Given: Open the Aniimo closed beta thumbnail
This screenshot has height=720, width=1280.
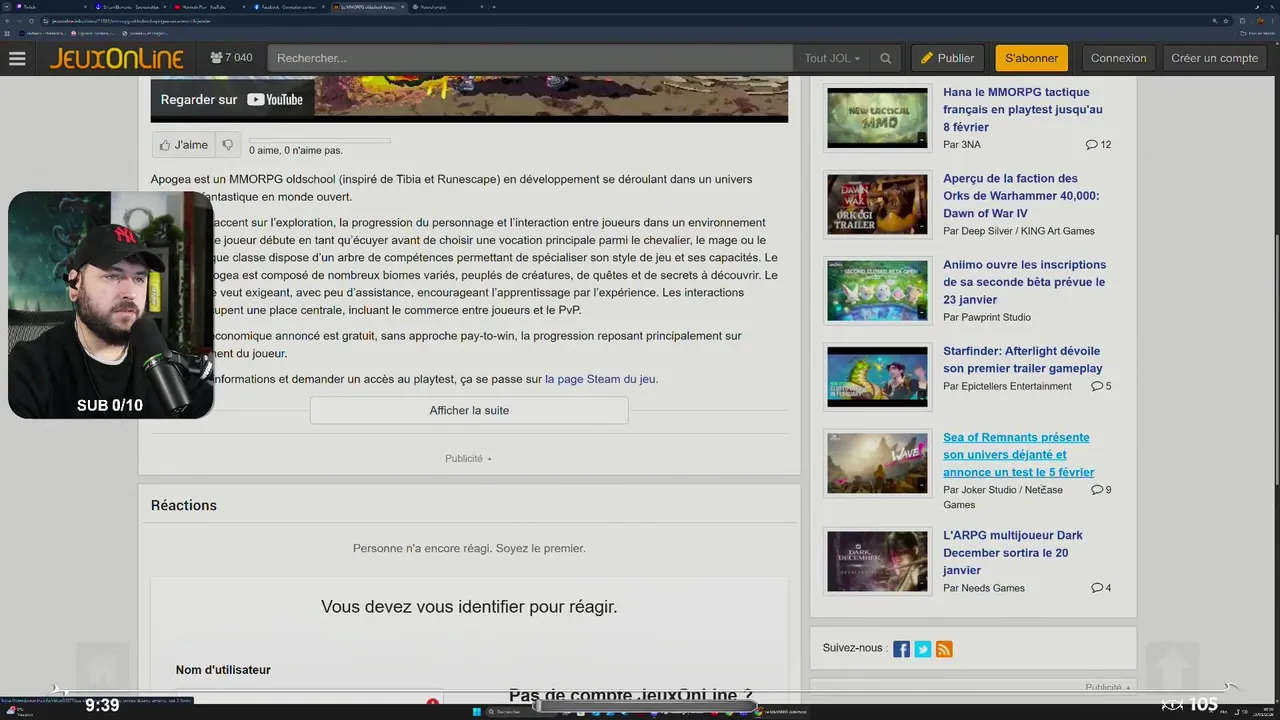Looking at the screenshot, I should 877,291.
